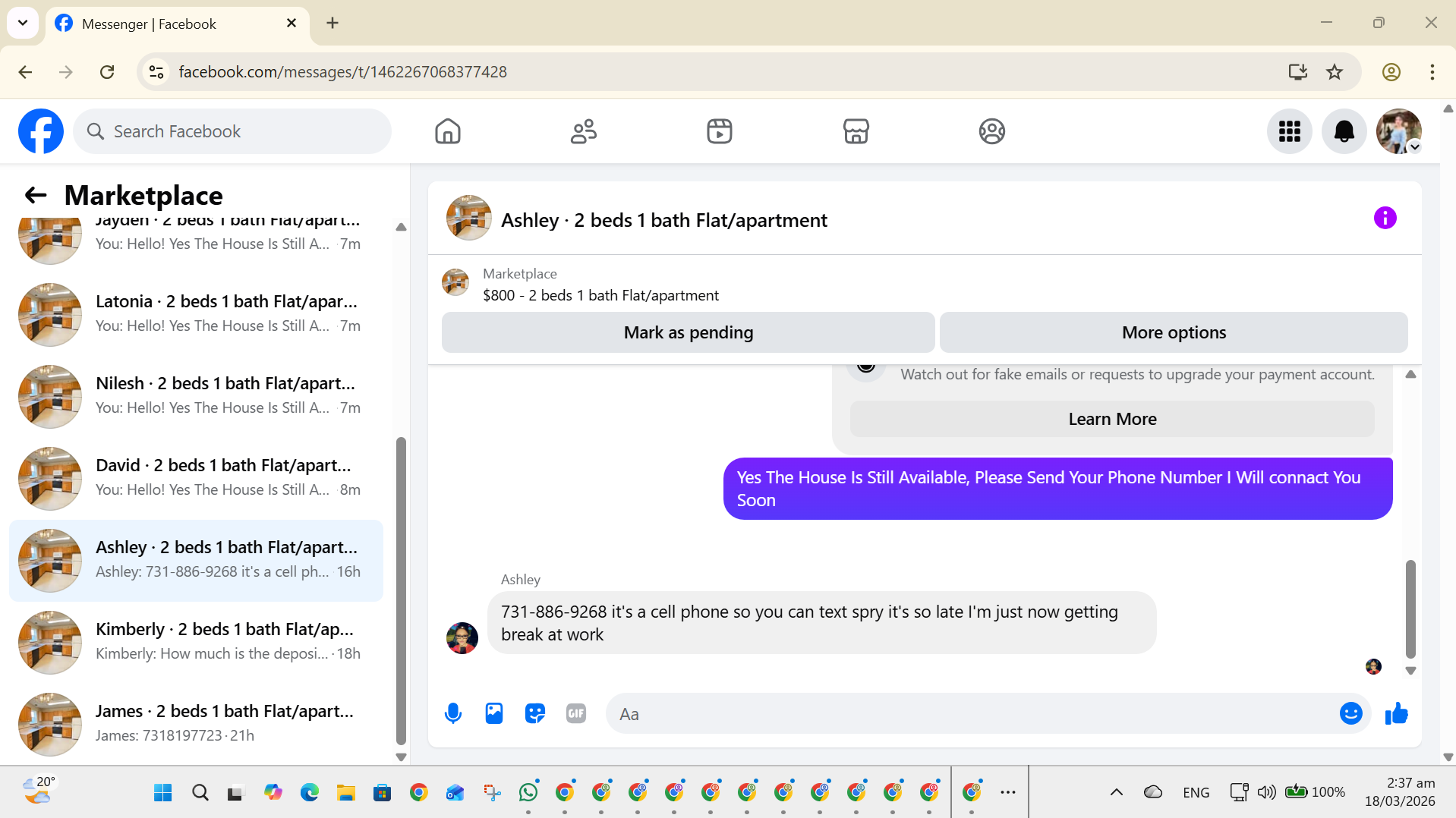This screenshot has height=818, width=1456.
Task: Open the taskbar weather widget
Action: (38, 791)
